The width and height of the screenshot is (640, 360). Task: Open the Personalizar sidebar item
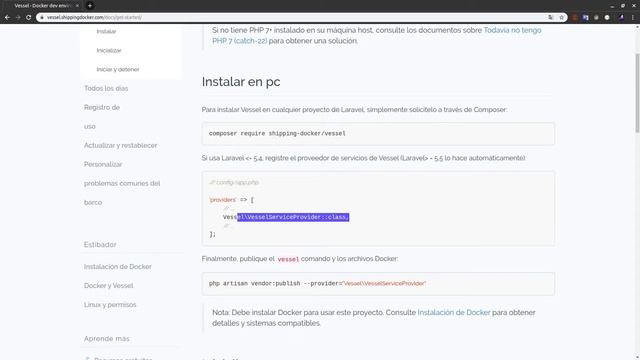103,164
